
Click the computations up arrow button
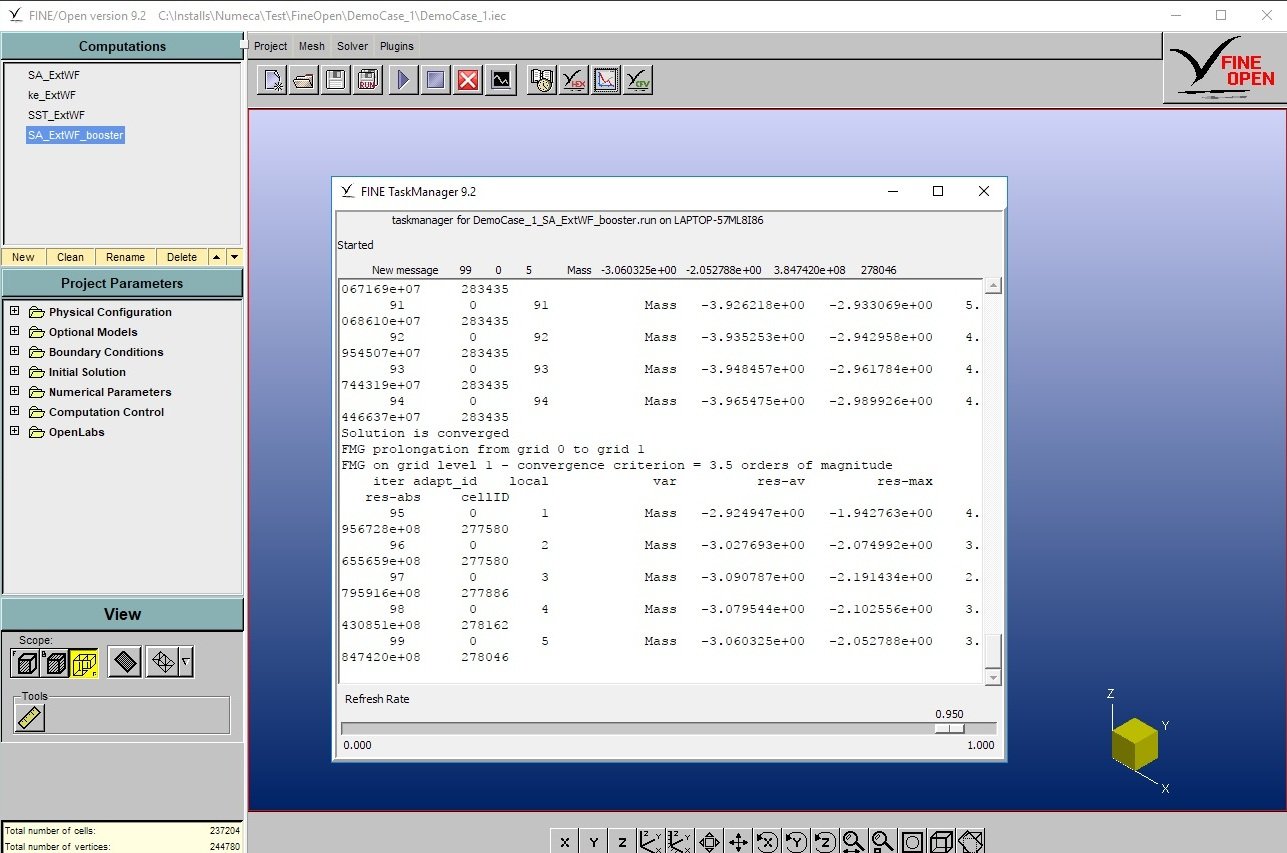click(x=217, y=257)
